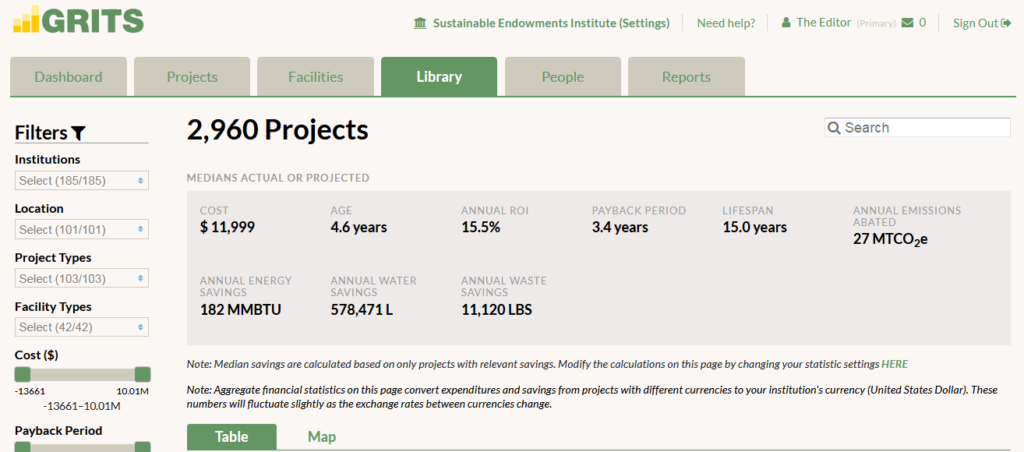
Task: Click the HERE statistic settings link
Action: click(894, 364)
